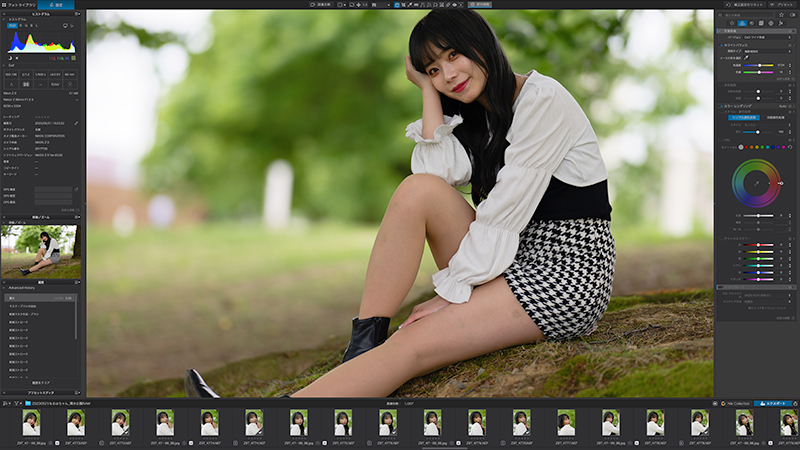
Task: Select the Geometry corrections category icon
Action: point(761,23)
